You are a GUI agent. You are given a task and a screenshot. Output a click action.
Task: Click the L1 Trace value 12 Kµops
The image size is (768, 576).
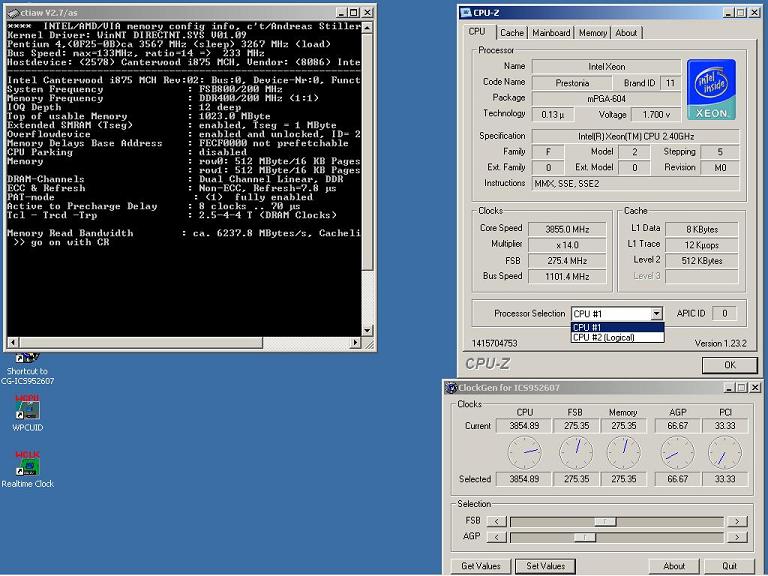tap(701, 245)
